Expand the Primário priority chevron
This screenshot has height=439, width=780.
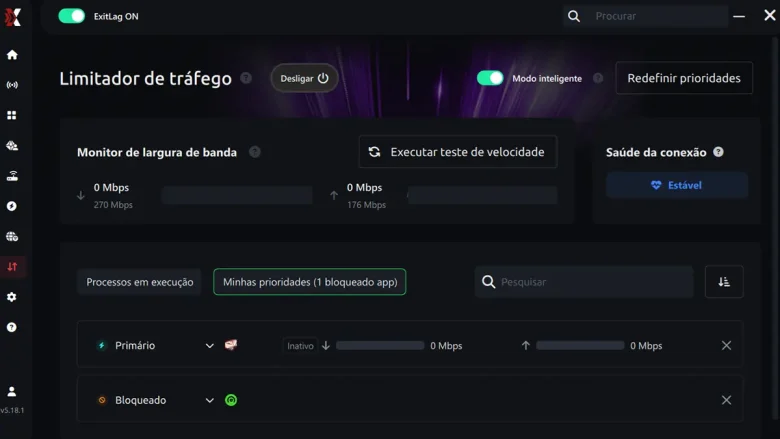[210, 346]
